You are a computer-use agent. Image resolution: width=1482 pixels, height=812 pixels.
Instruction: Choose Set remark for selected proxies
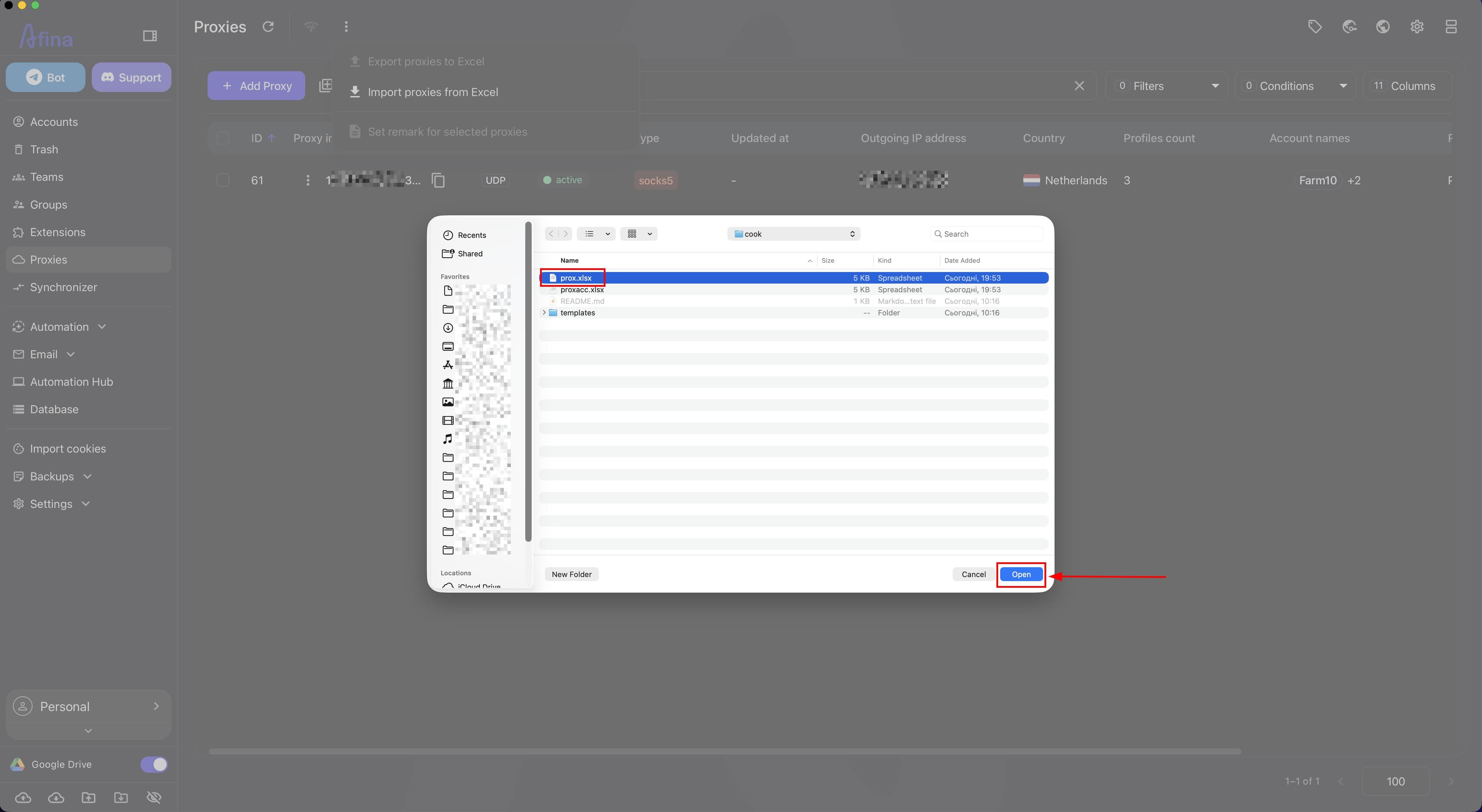coord(486,132)
